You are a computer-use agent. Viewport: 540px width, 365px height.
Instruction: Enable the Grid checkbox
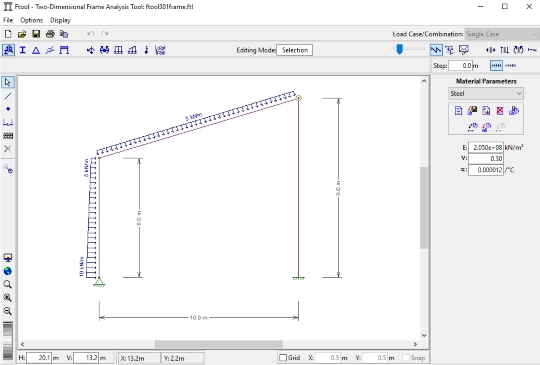283,358
